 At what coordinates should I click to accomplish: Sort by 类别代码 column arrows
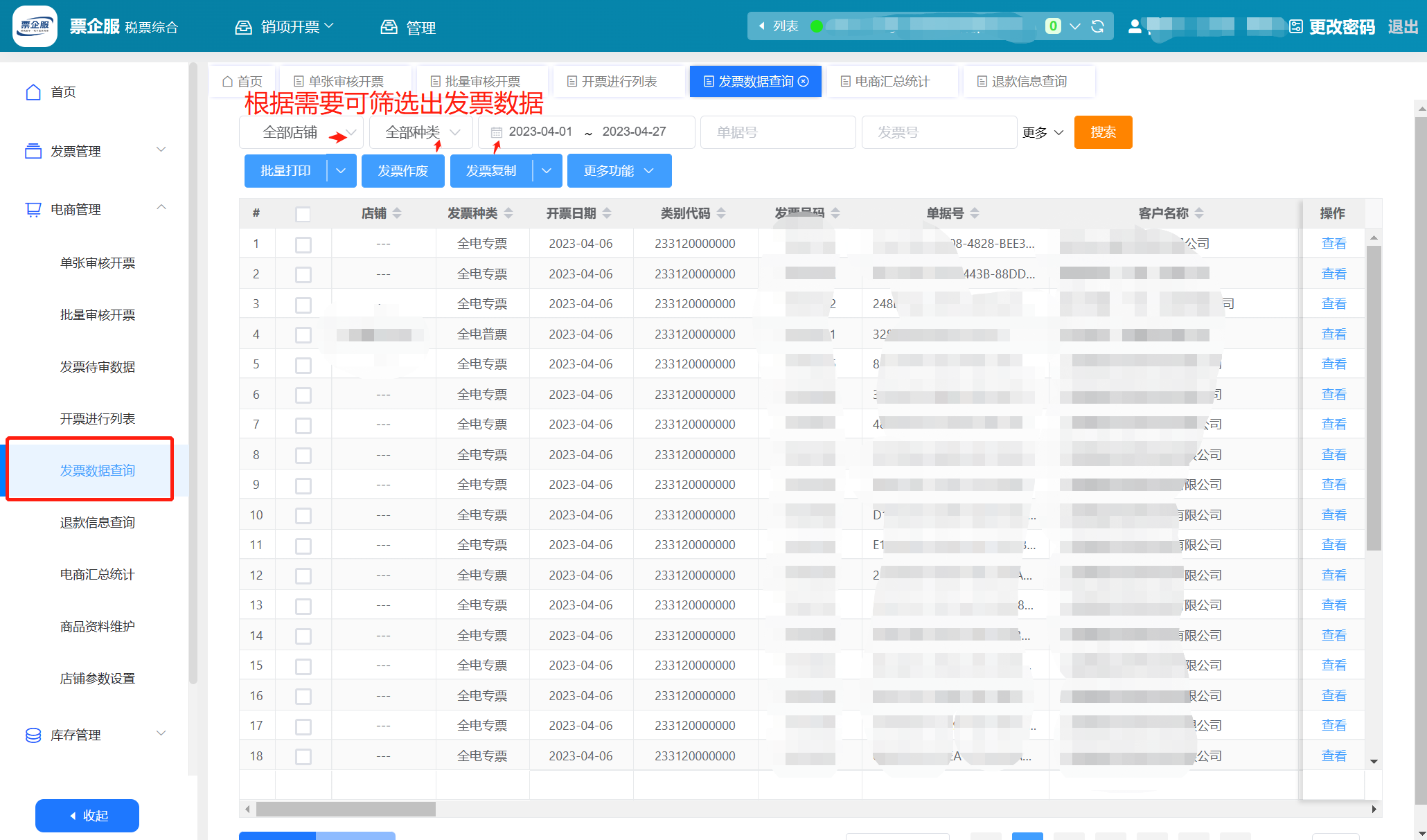coord(721,213)
